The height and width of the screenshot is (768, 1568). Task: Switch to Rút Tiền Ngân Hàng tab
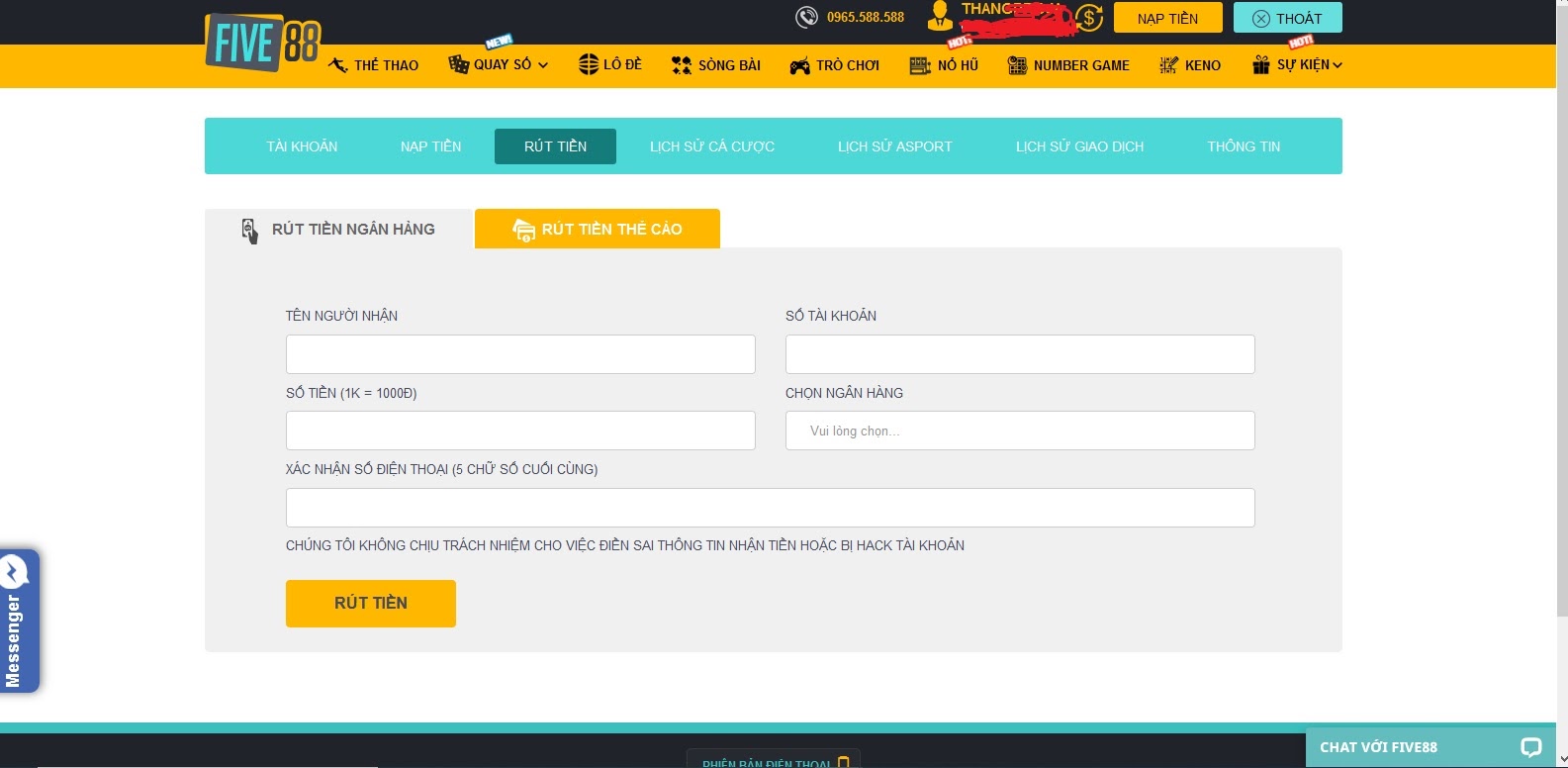pos(339,229)
